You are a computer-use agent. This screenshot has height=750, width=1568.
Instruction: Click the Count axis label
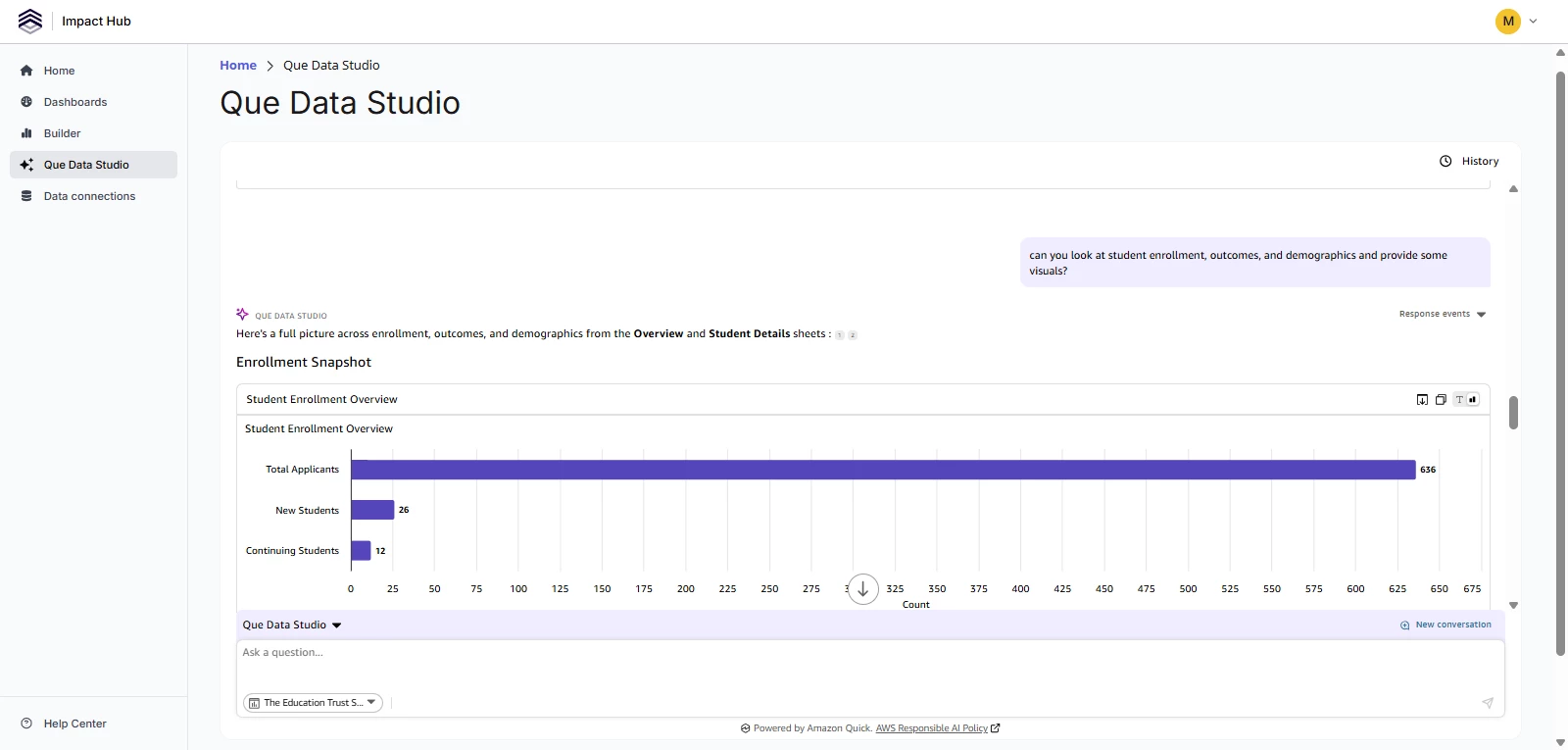point(916,605)
